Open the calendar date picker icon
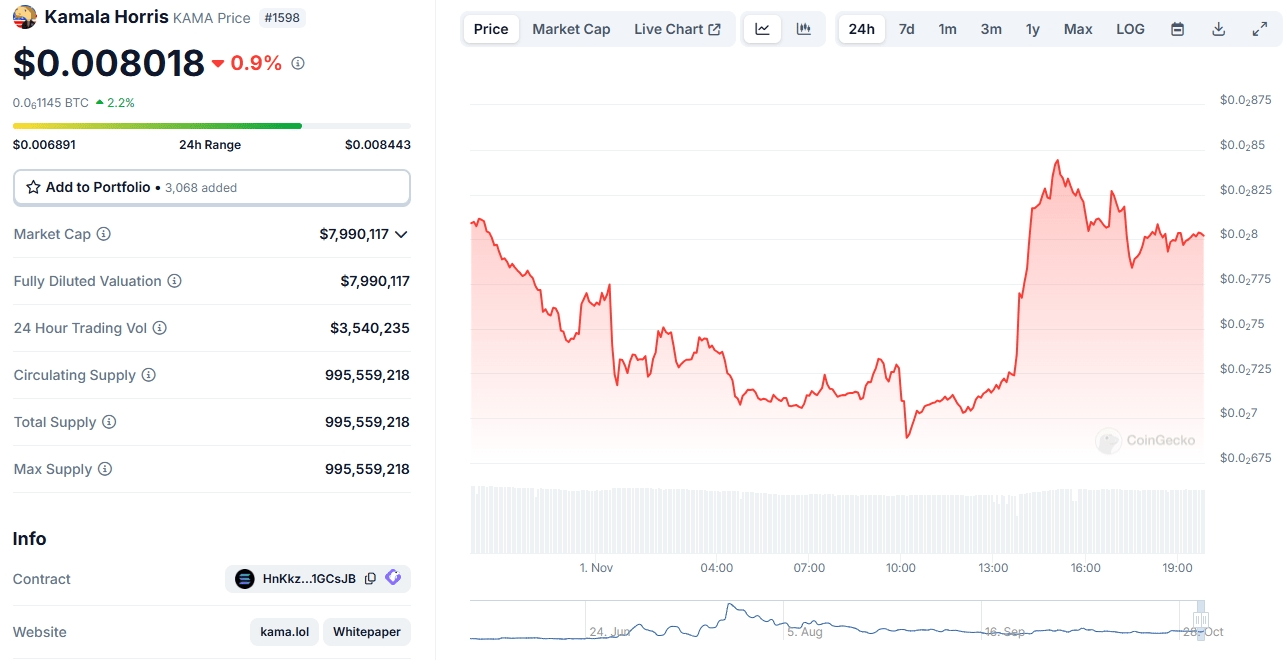The image size is (1288, 660). [1177, 29]
